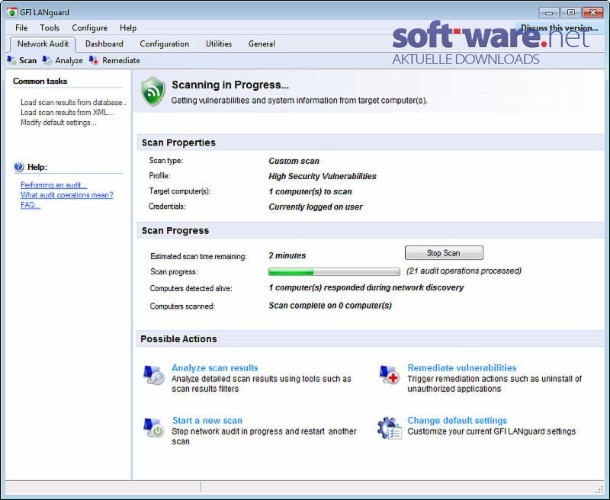Click the Change default settings gear icon
Image resolution: width=610 pixels, height=500 pixels.
(389, 428)
